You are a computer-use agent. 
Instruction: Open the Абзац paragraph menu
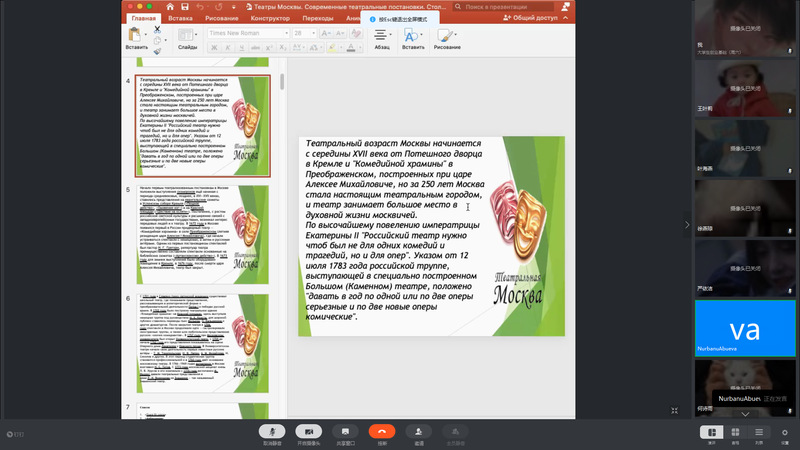point(382,38)
